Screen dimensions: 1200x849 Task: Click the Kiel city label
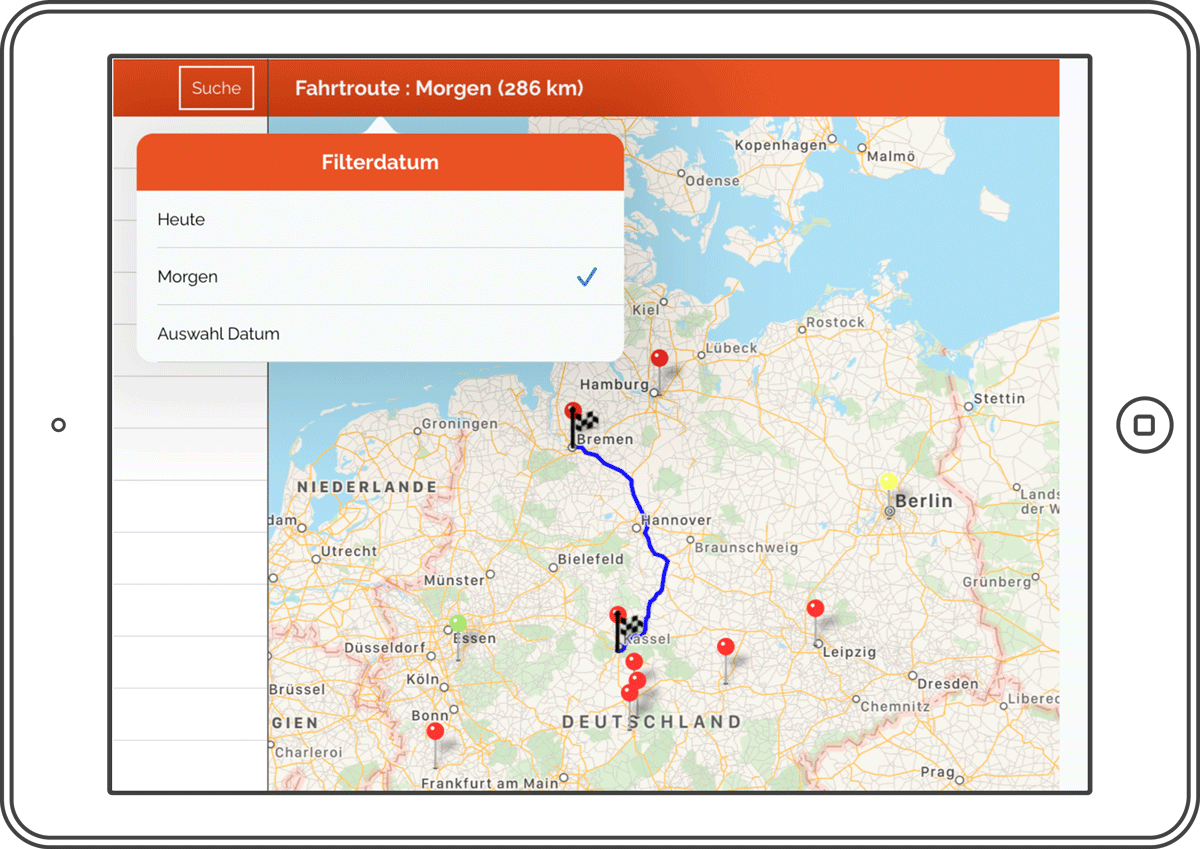(x=646, y=310)
